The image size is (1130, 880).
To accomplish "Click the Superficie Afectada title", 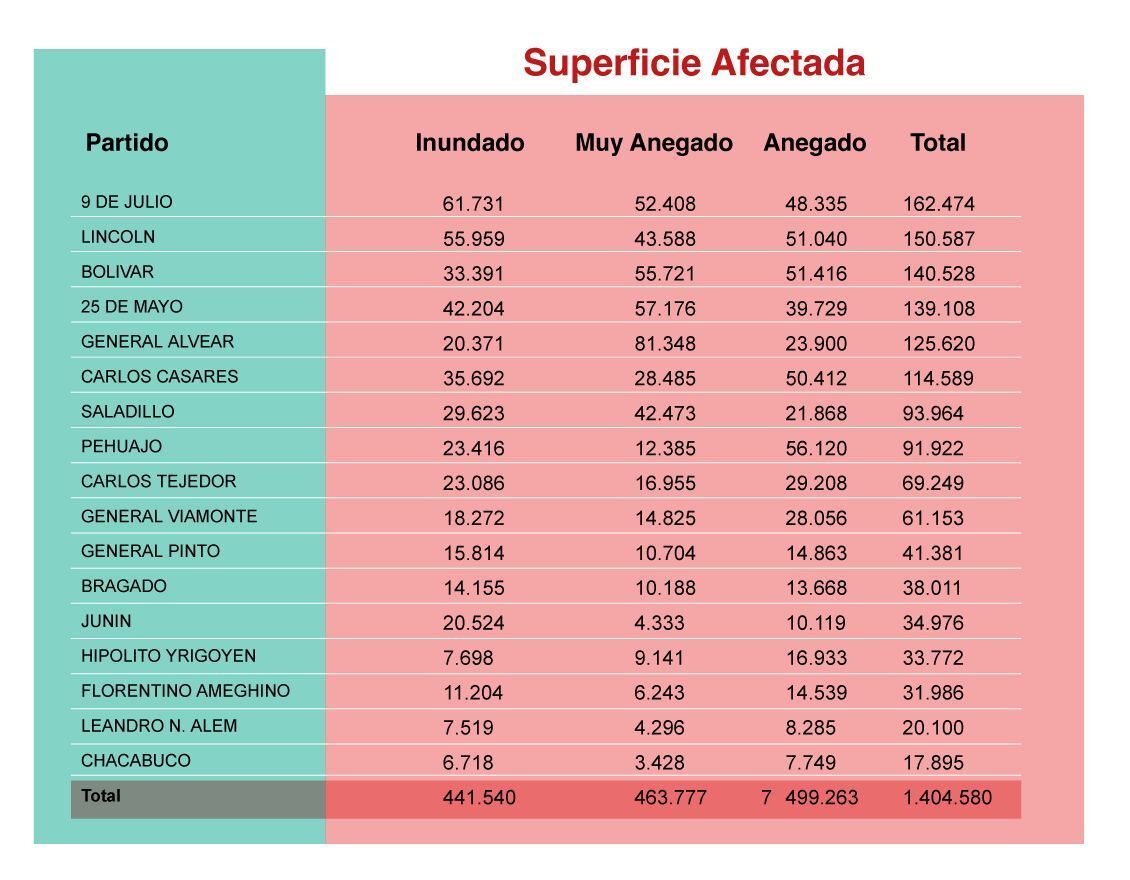I will coord(694,63).
